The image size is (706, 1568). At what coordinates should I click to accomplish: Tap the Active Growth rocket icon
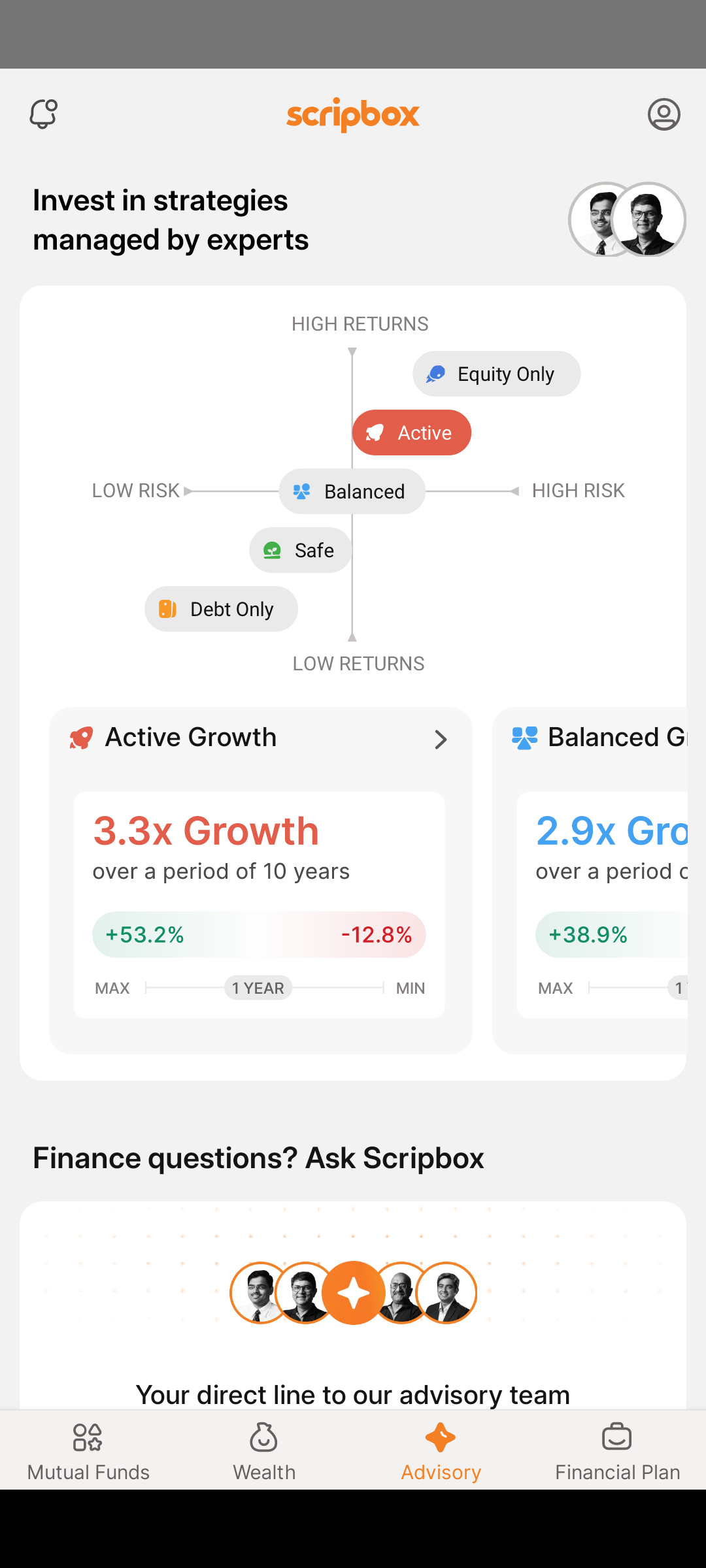[x=82, y=738]
